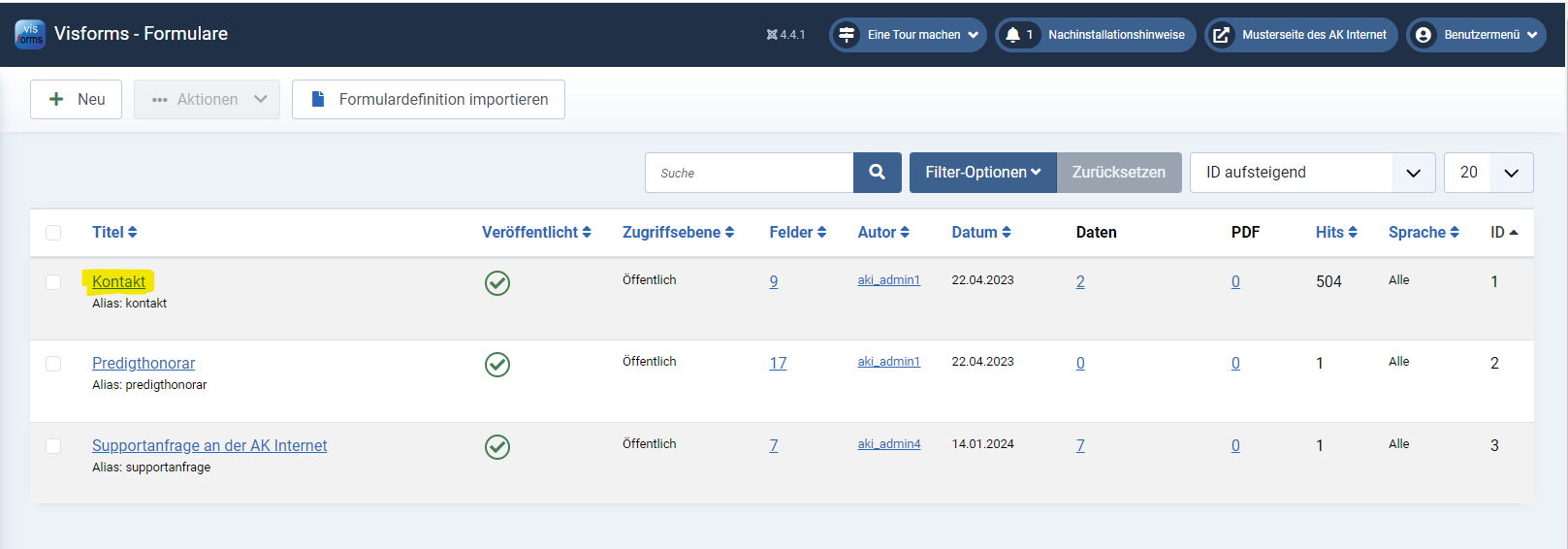The width and height of the screenshot is (1568, 549).
Task: Open Musterseite des AK Internet external link
Action: click(x=1300, y=35)
